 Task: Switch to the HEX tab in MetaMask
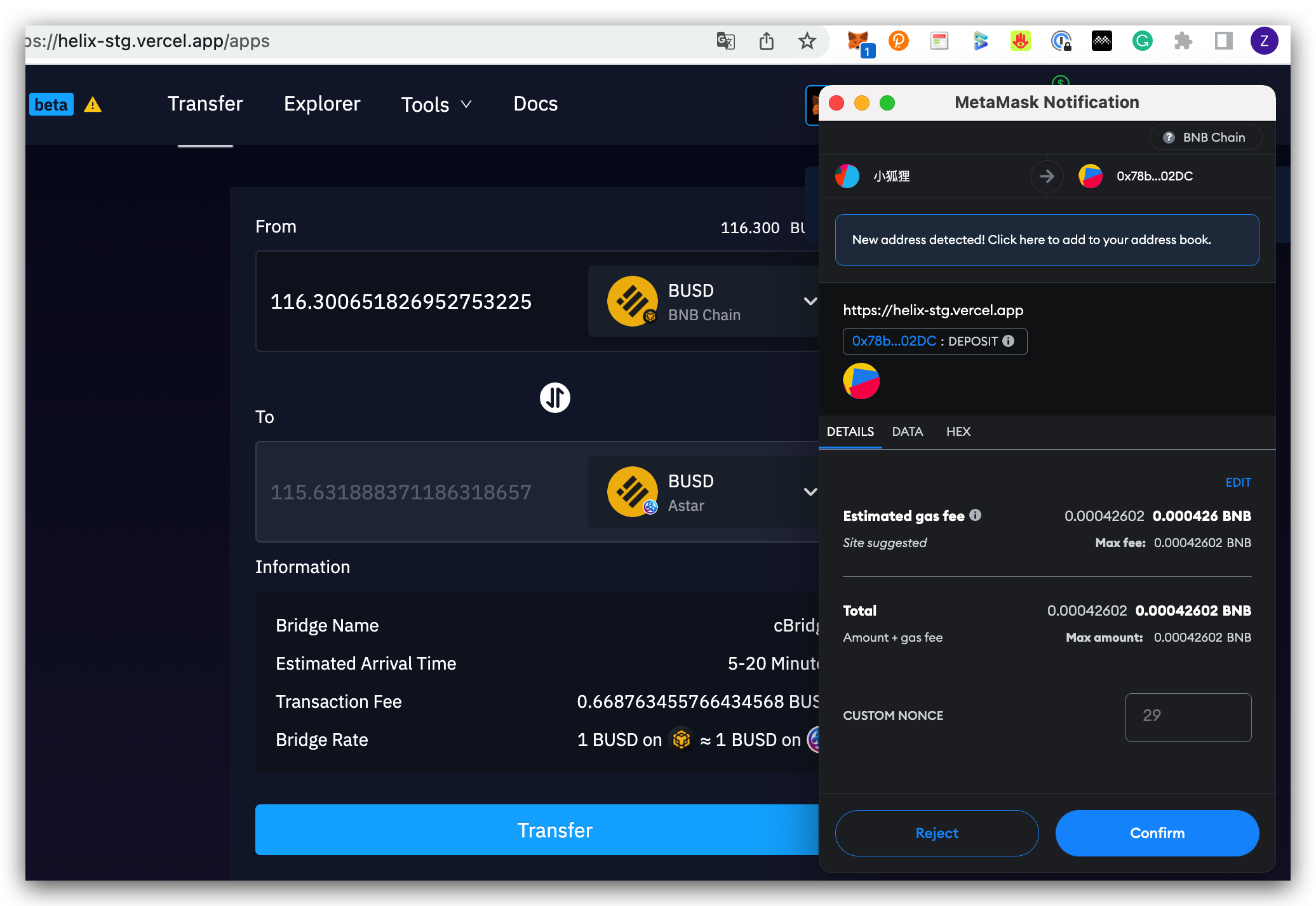click(958, 431)
